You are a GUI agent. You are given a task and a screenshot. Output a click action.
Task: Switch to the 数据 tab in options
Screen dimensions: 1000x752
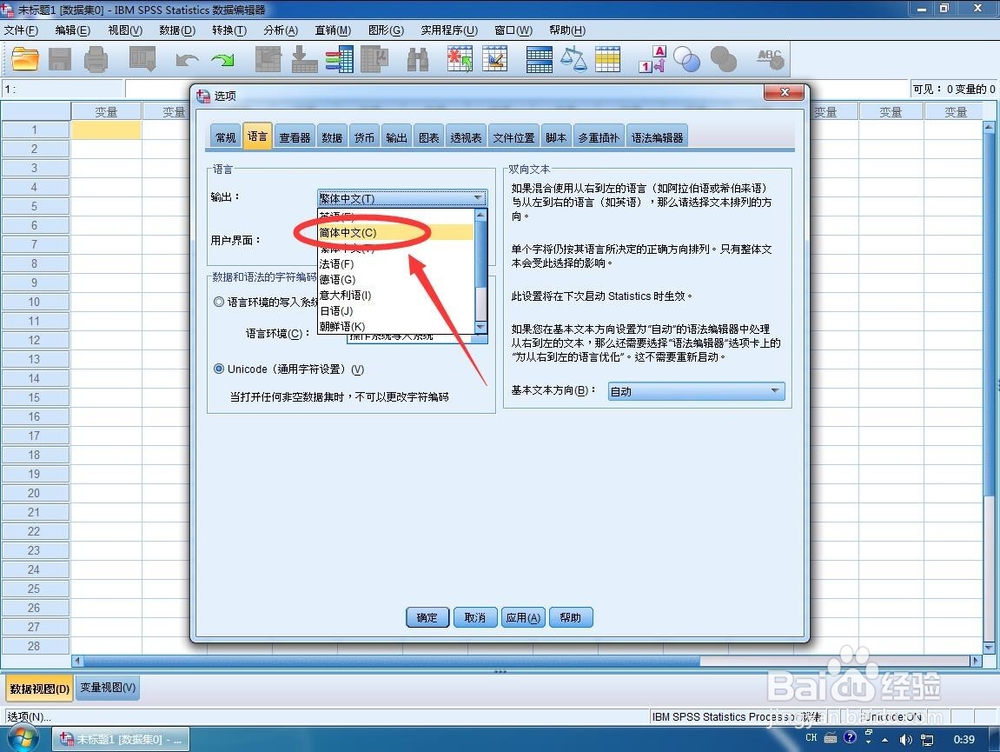tap(332, 137)
